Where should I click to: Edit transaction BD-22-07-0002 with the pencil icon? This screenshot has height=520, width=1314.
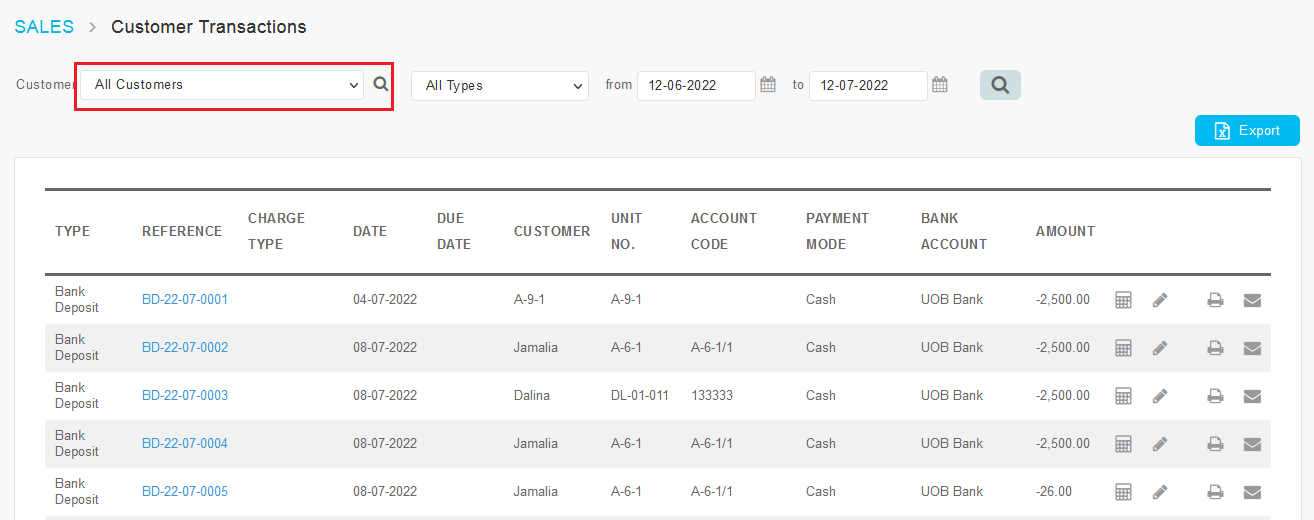tap(1160, 348)
